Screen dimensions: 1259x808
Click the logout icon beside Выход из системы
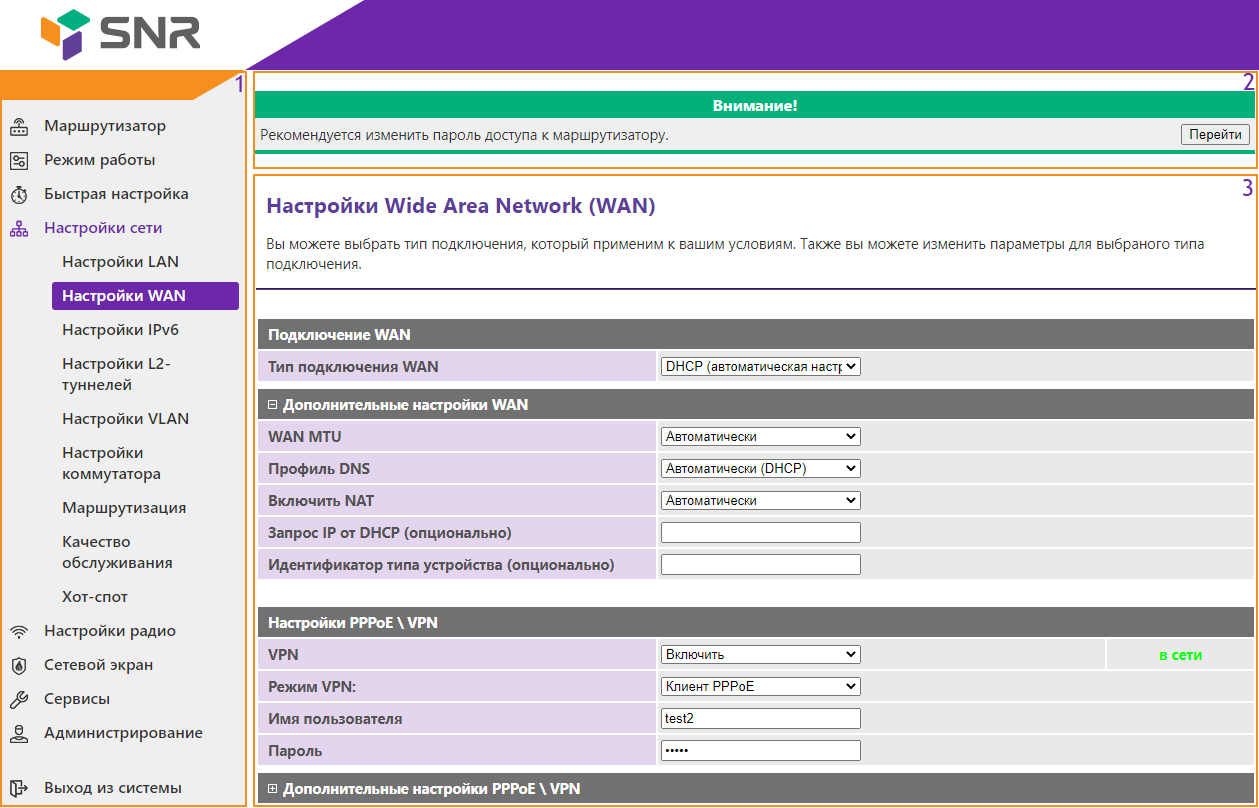[18, 788]
